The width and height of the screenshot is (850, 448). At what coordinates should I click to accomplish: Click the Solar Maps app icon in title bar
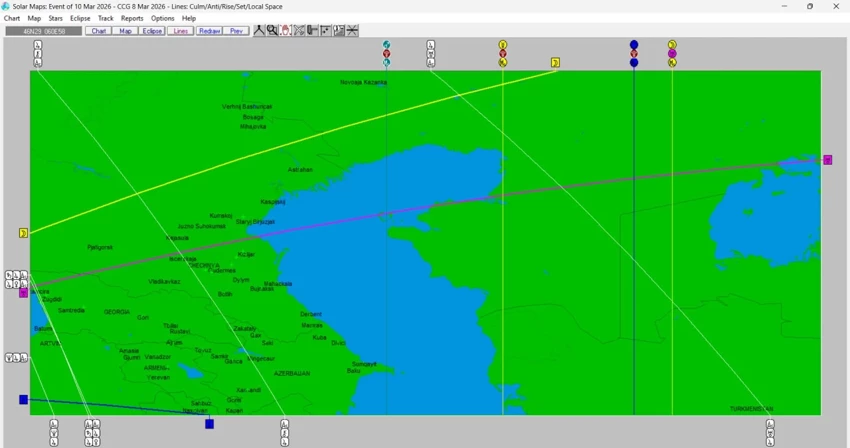(x=5, y=7)
